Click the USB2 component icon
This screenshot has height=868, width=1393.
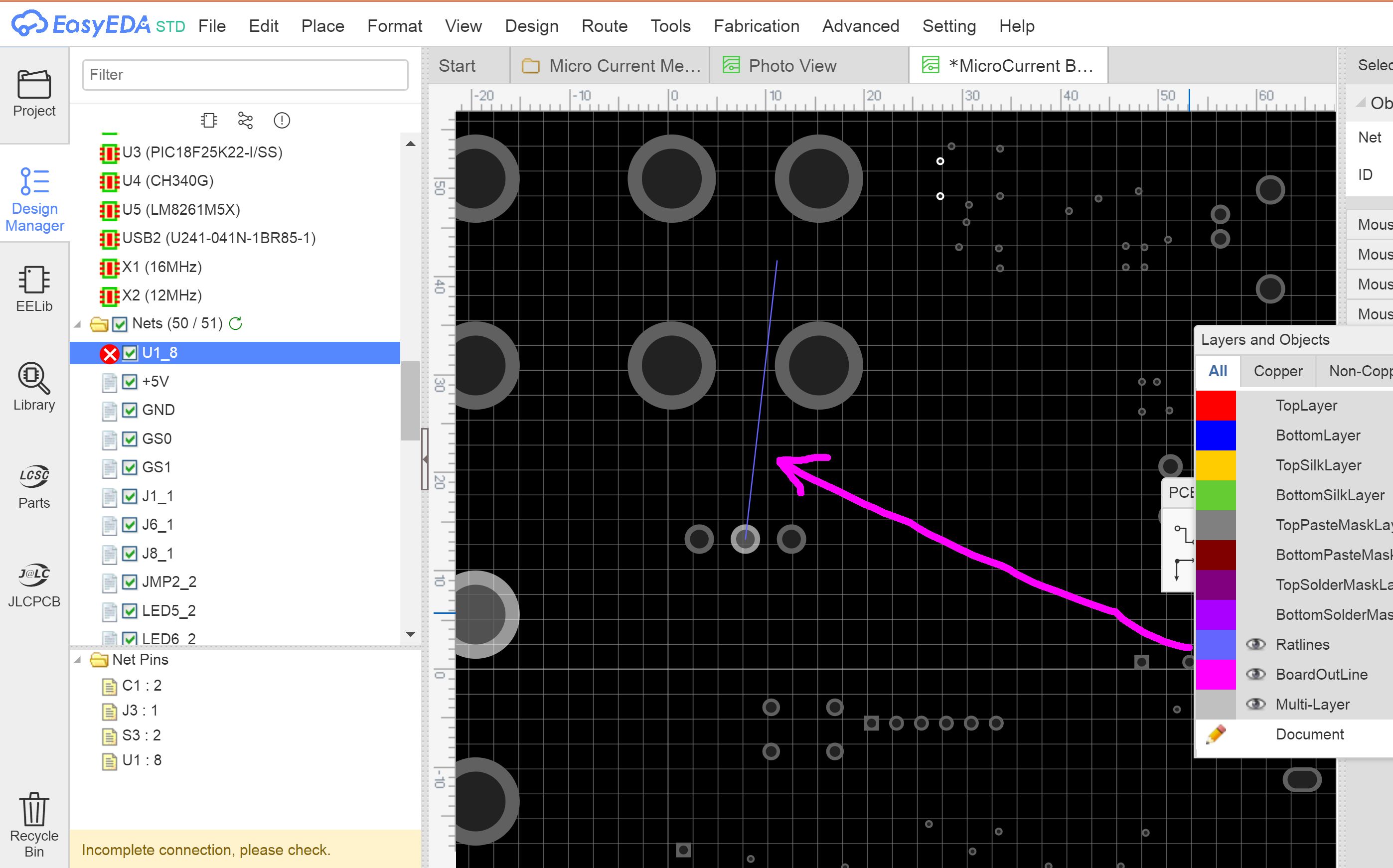click(x=109, y=239)
